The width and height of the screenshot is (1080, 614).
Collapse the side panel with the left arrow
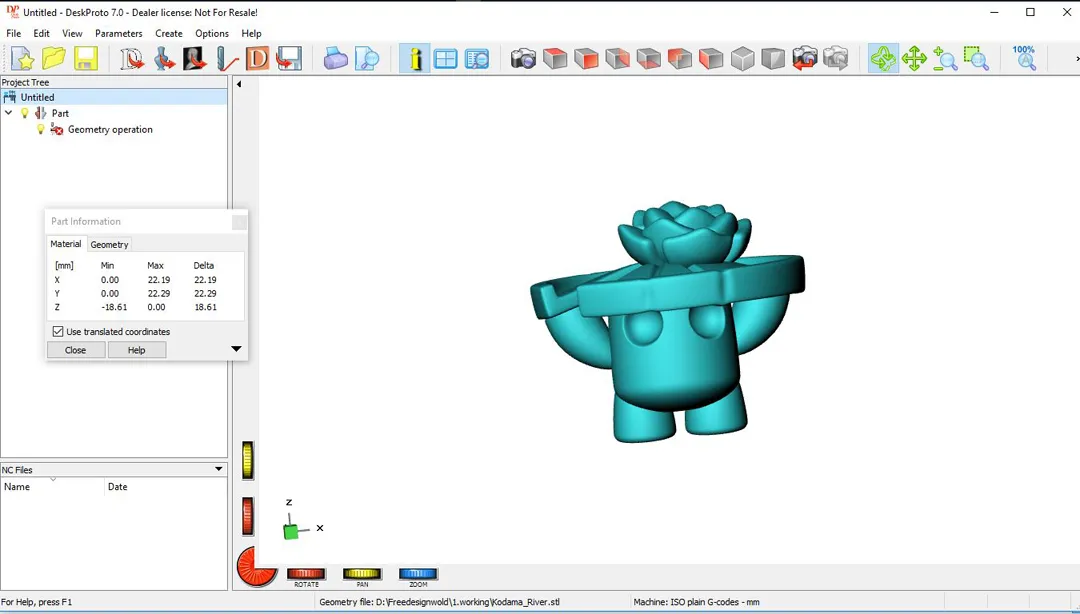pos(239,84)
